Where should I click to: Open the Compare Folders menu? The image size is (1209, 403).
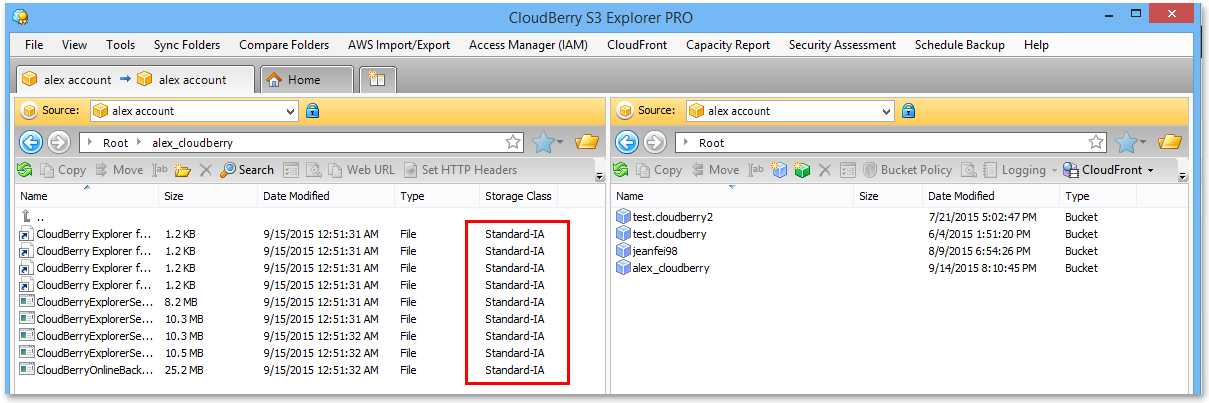click(284, 45)
